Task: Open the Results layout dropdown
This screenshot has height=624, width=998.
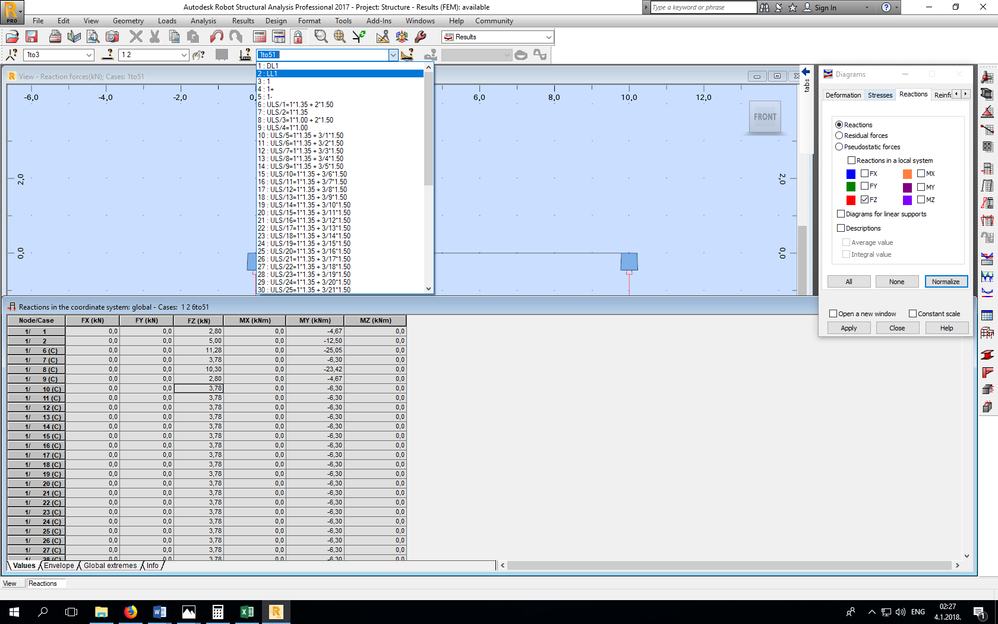Action: tap(548, 37)
